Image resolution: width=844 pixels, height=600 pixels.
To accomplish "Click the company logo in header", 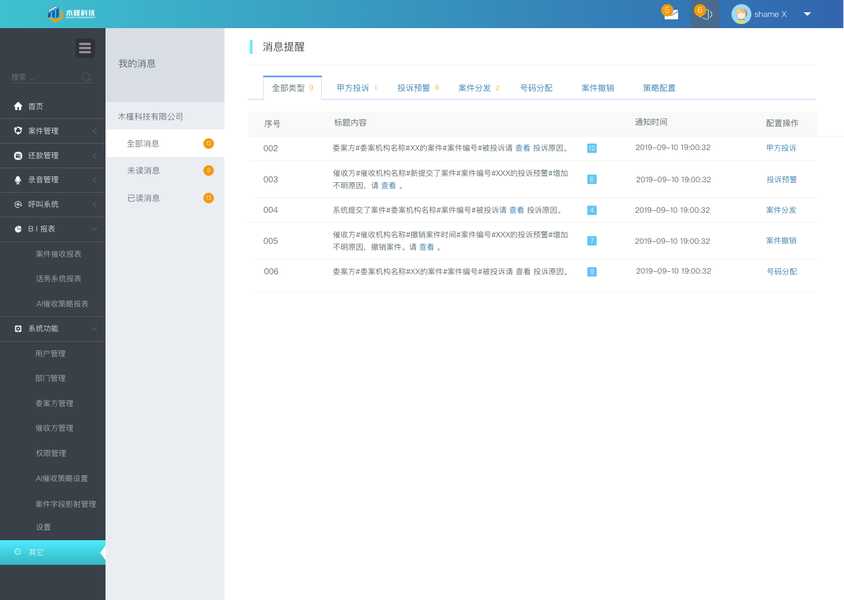I will tap(71, 13).
